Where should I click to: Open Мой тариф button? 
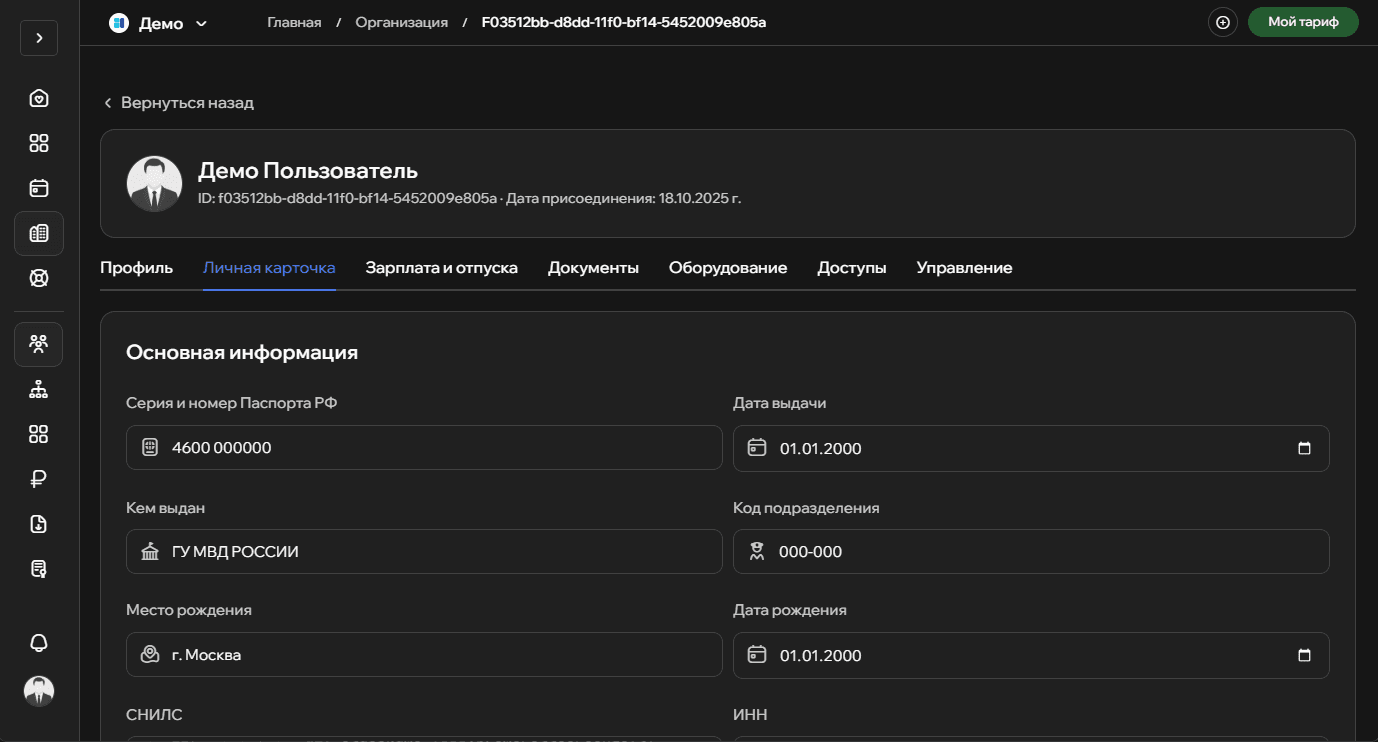(x=1303, y=22)
